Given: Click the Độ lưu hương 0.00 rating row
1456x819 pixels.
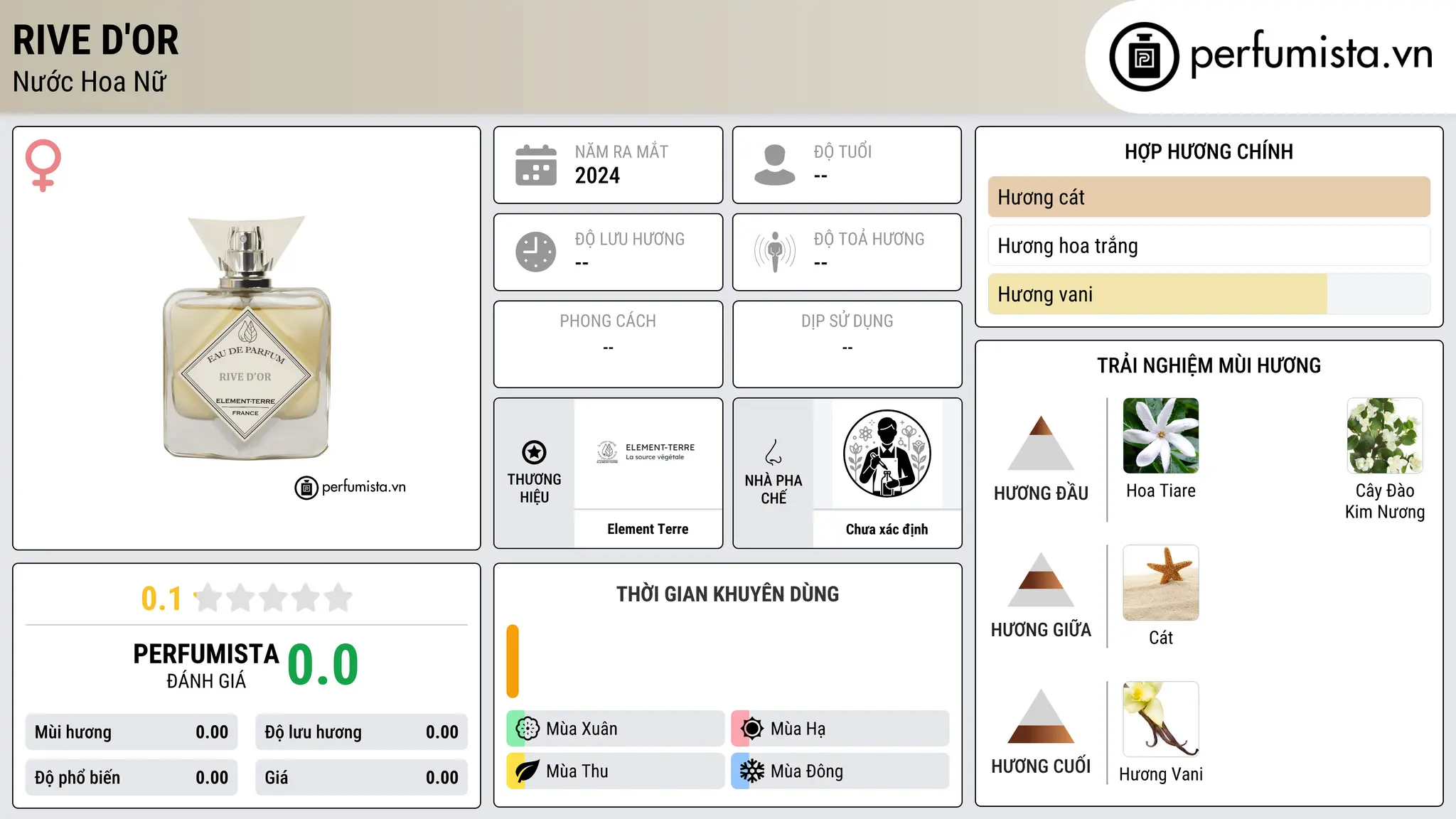Looking at the screenshot, I should click(361, 732).
